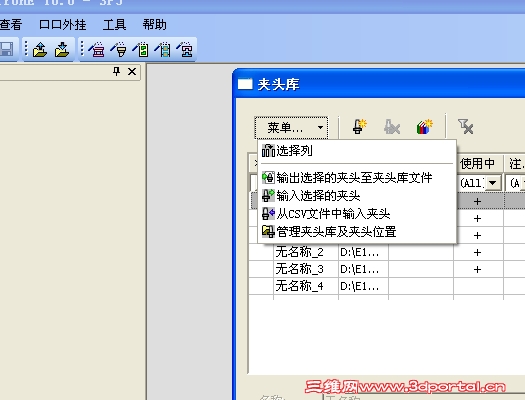Viewport: 525px width, 400px height.
Task: Click the folder icon with down arrow
Action: tap(62, 50)
